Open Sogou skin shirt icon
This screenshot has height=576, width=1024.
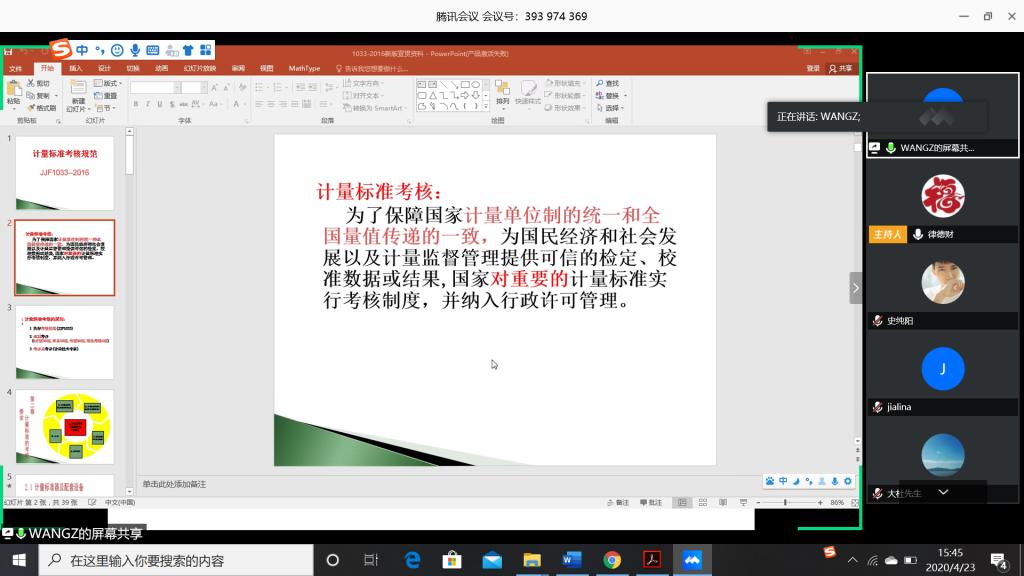(x=188, y=50)
